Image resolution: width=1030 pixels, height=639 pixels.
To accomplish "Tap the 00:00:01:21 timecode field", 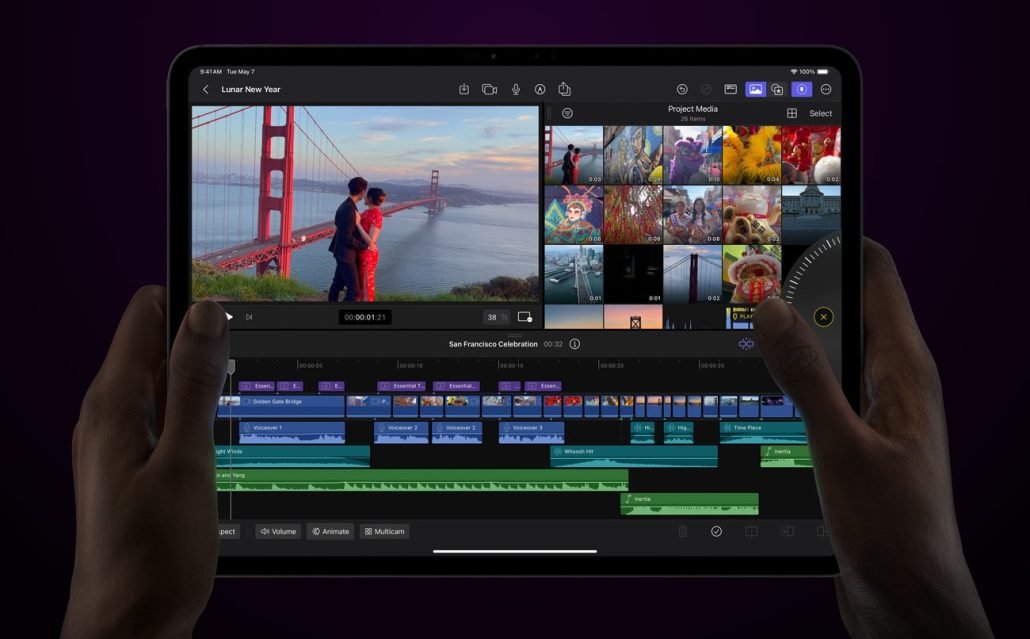I will tap(365, 317).
